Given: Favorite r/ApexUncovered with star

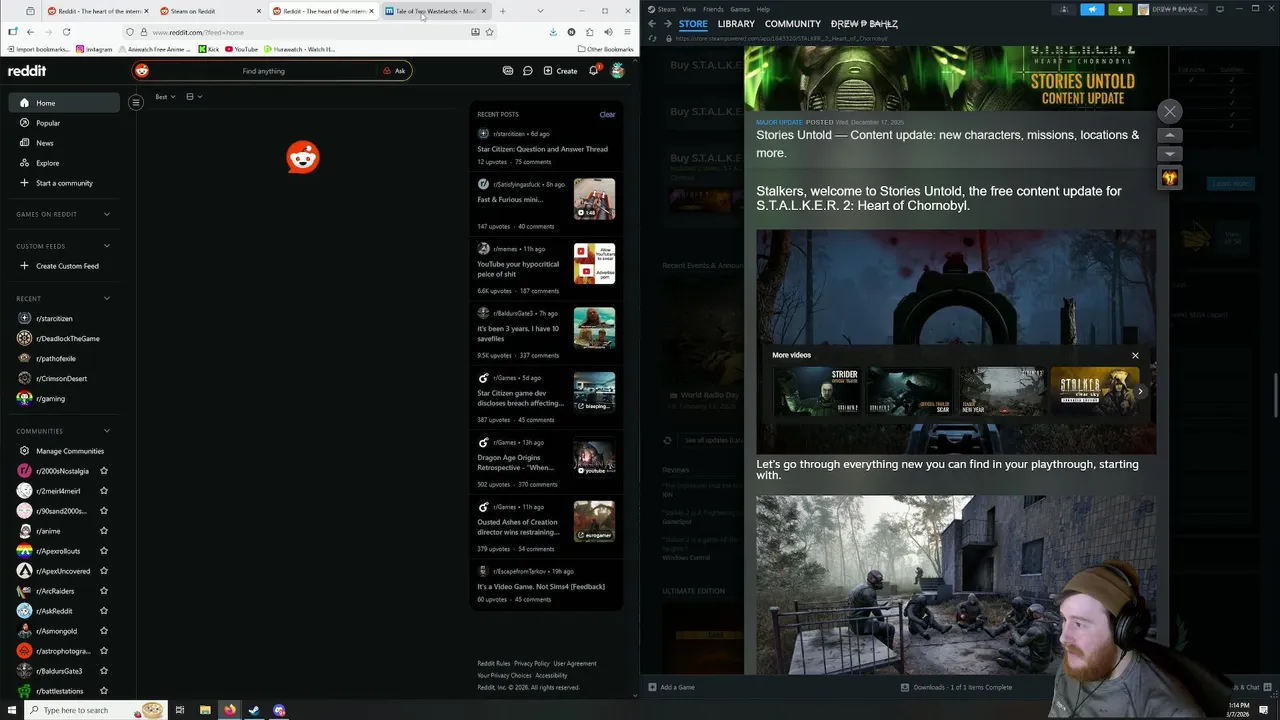Looking at the screenshot, I should coord(104,571).
